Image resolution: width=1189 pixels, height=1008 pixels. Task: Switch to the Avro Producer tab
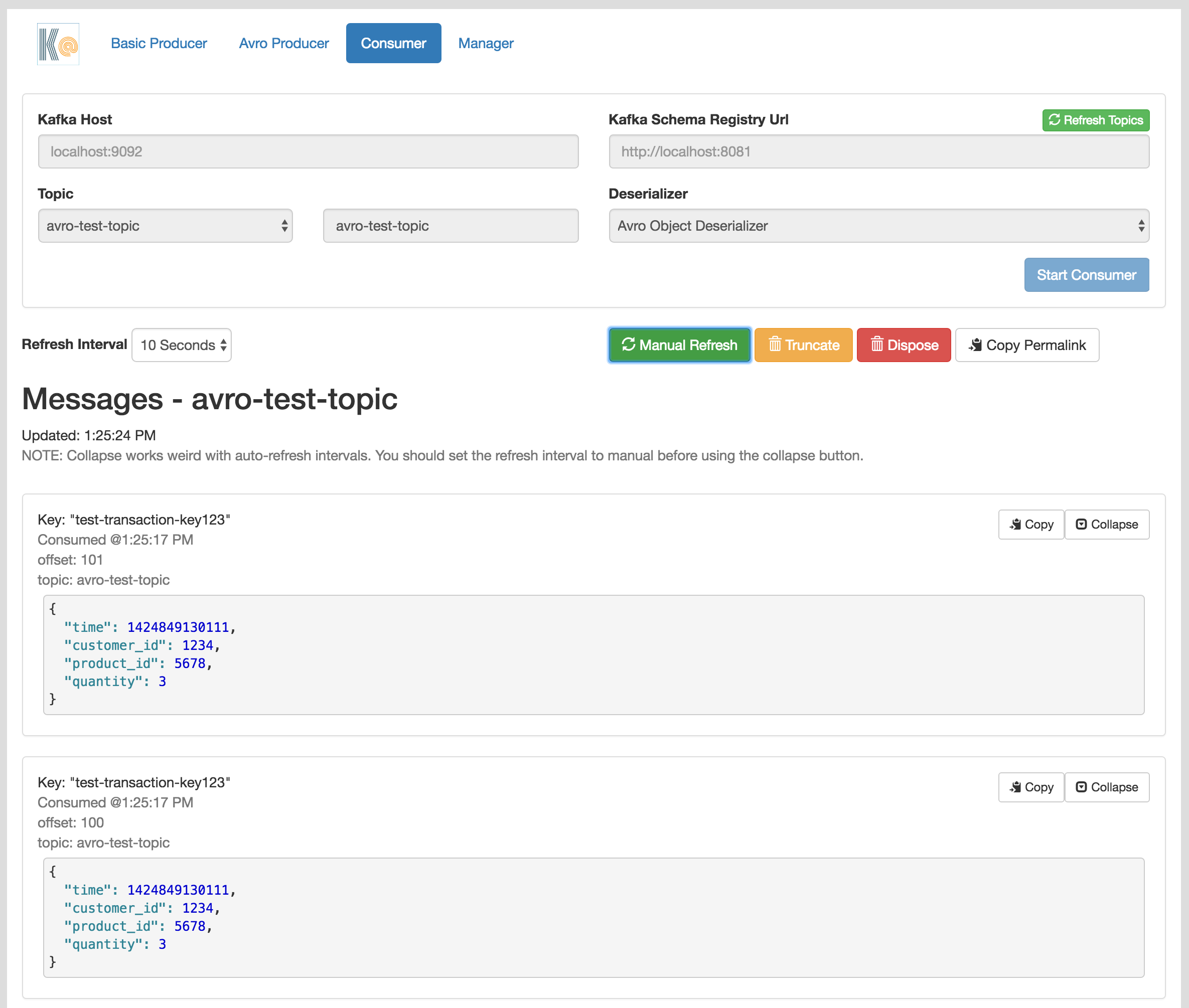[283, 44]
